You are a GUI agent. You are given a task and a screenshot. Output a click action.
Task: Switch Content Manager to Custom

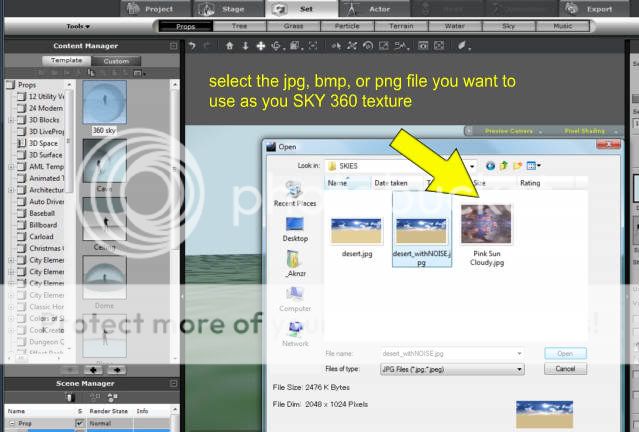coord(116,61)
